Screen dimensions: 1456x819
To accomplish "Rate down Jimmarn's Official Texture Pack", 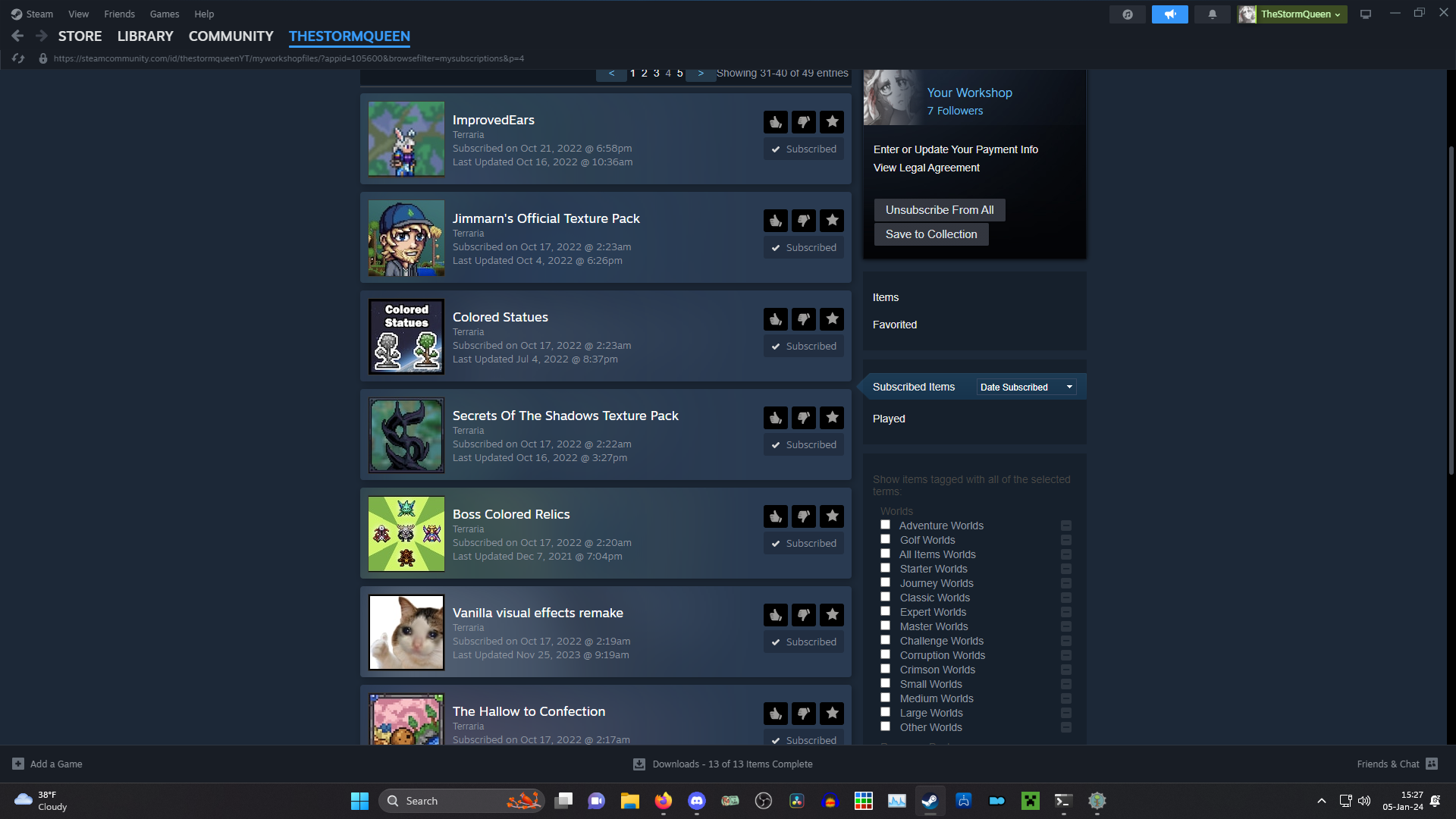I will [x=804, y=221].
